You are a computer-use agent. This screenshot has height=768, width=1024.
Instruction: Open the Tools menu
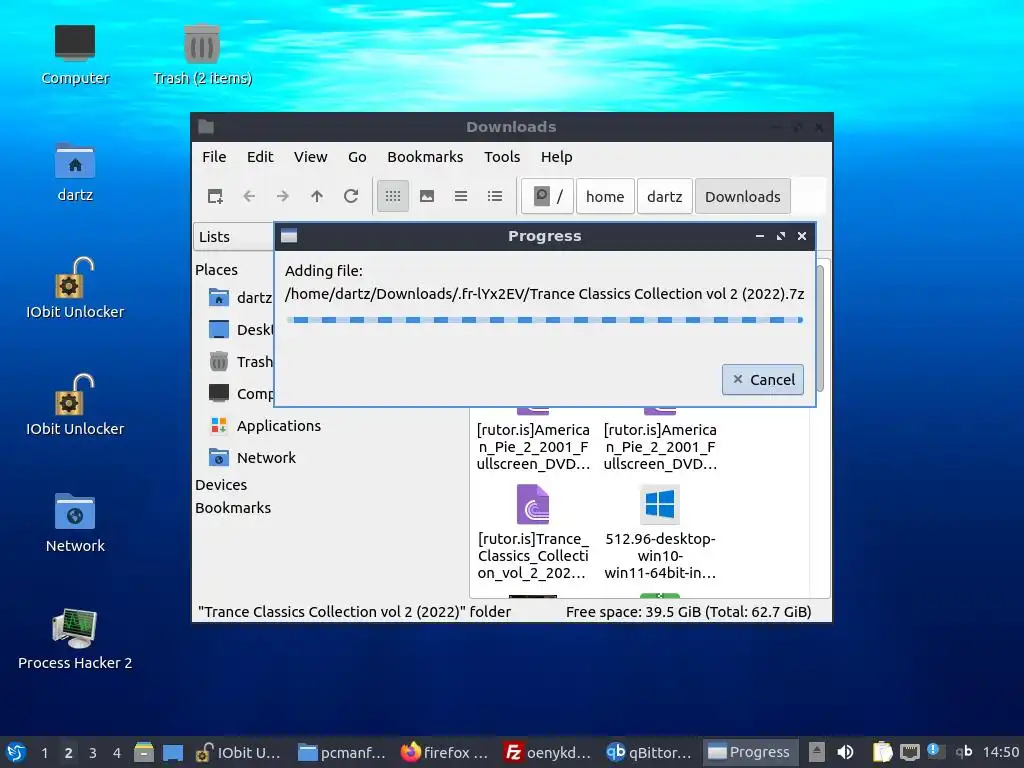(x=502, y=157)
